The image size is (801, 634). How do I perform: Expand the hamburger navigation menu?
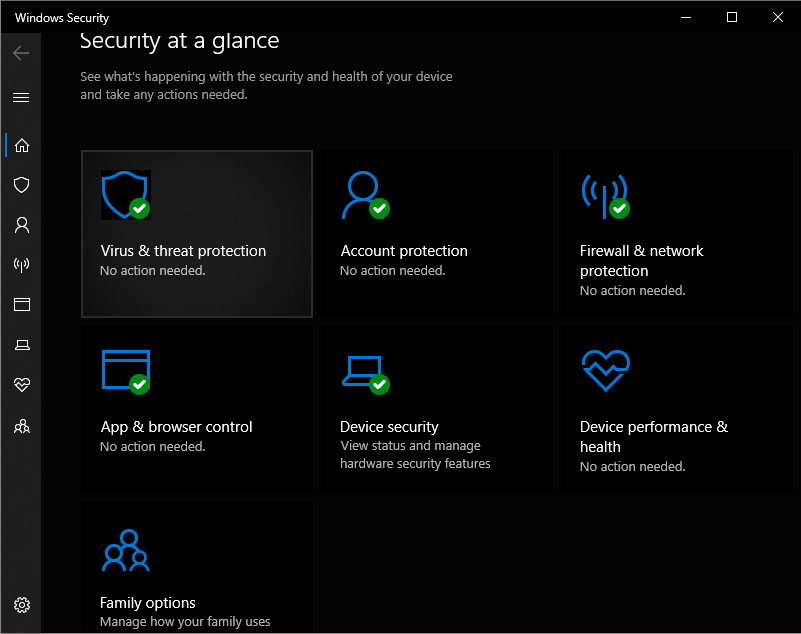pos(21,97)
